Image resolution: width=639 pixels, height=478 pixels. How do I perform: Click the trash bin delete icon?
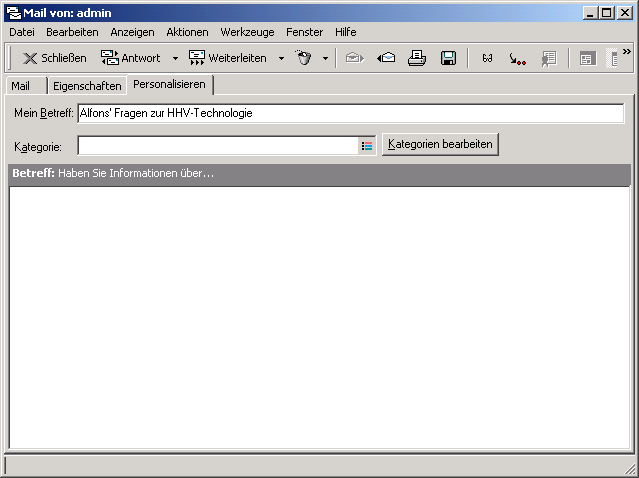304,58
